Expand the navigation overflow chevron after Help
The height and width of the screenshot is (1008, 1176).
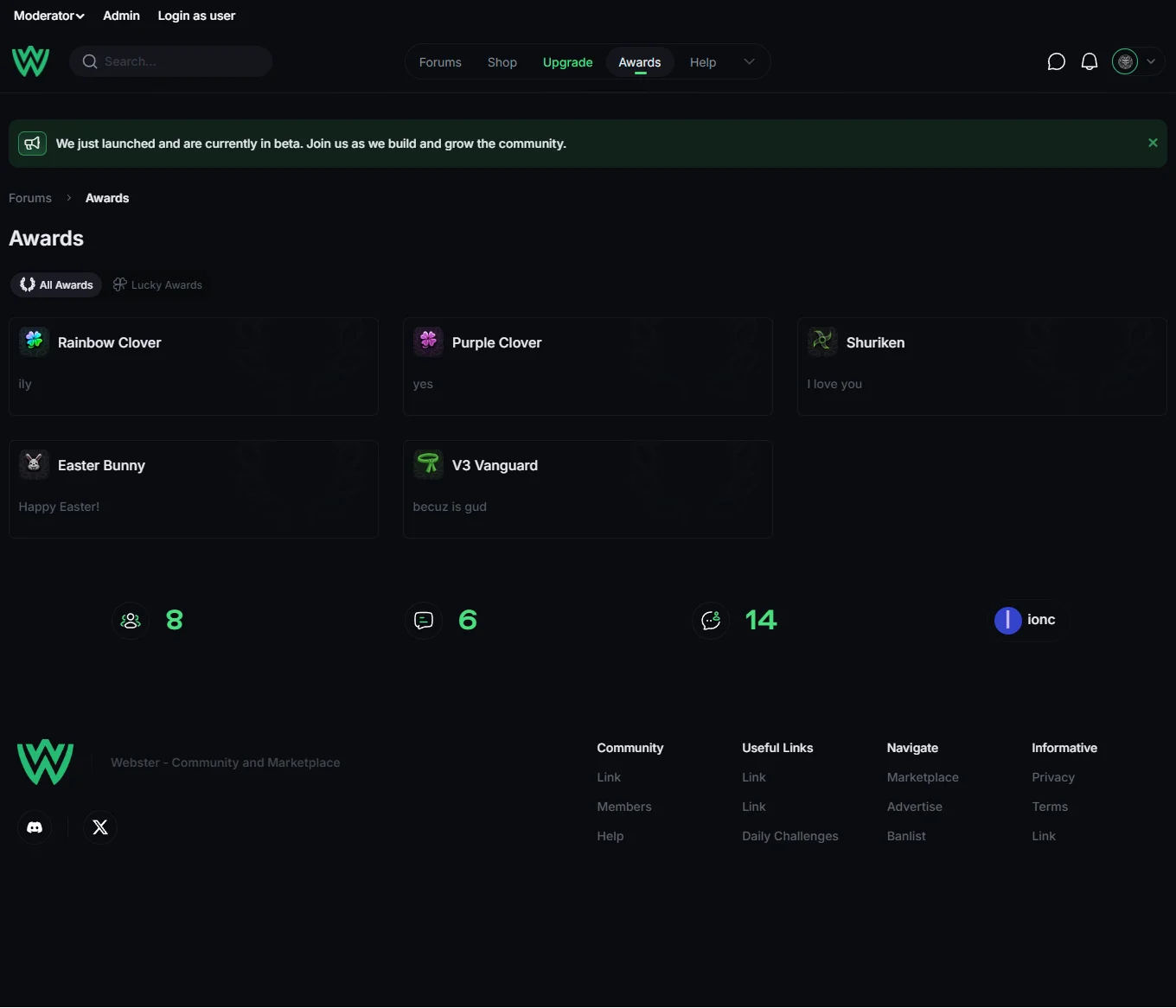coord(749,61)
